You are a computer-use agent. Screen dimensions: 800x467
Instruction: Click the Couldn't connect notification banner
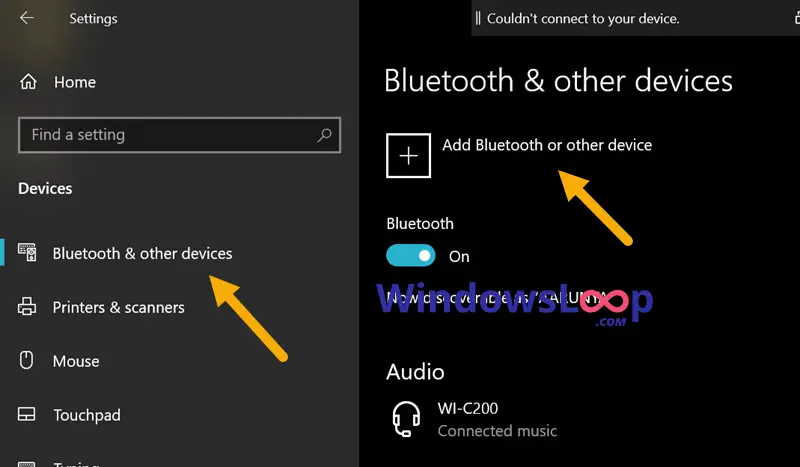[635, 18]
